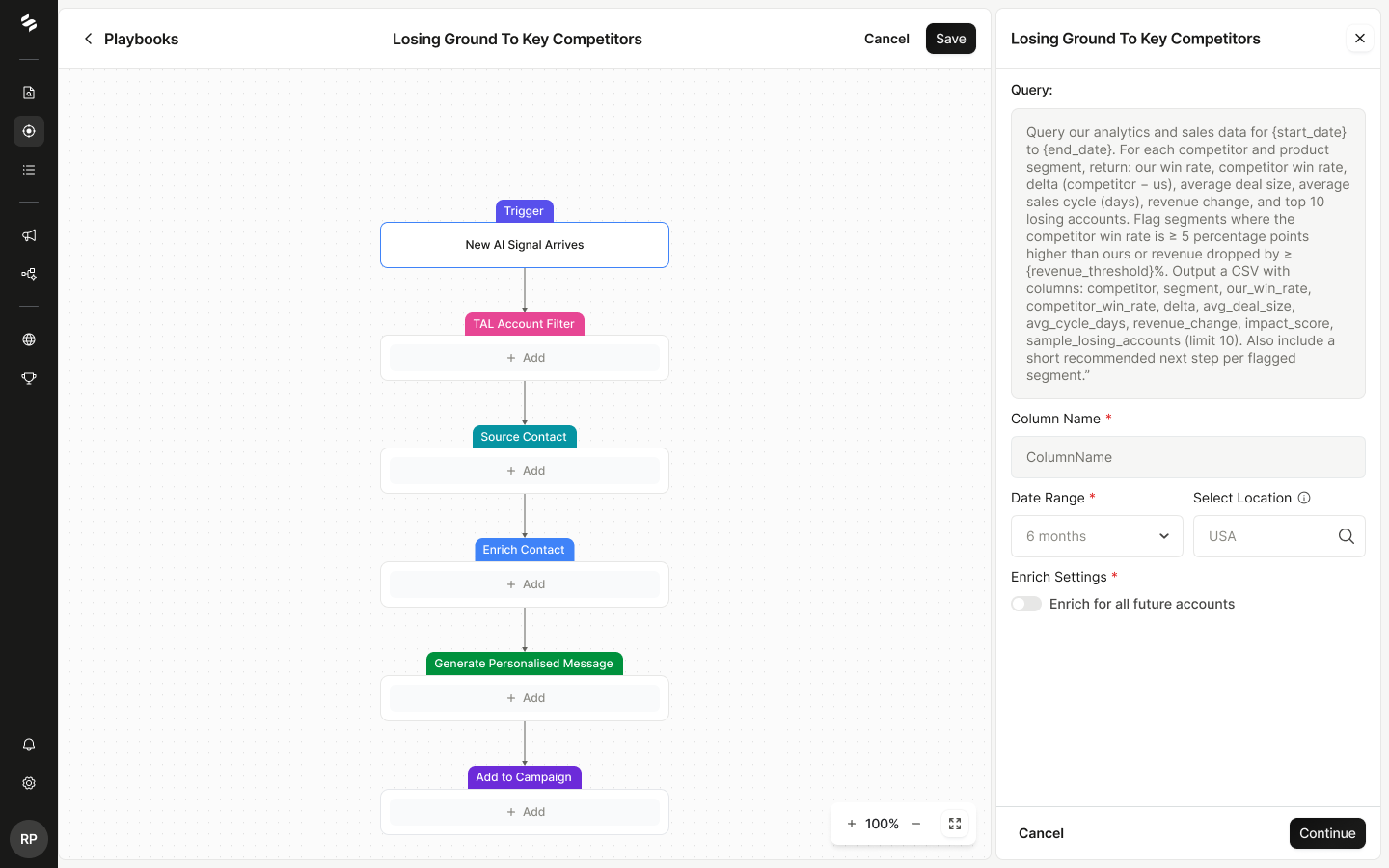Open notifications via the bell icon
The width and height of the screenshot is (1389, 868).
[28, 744]
